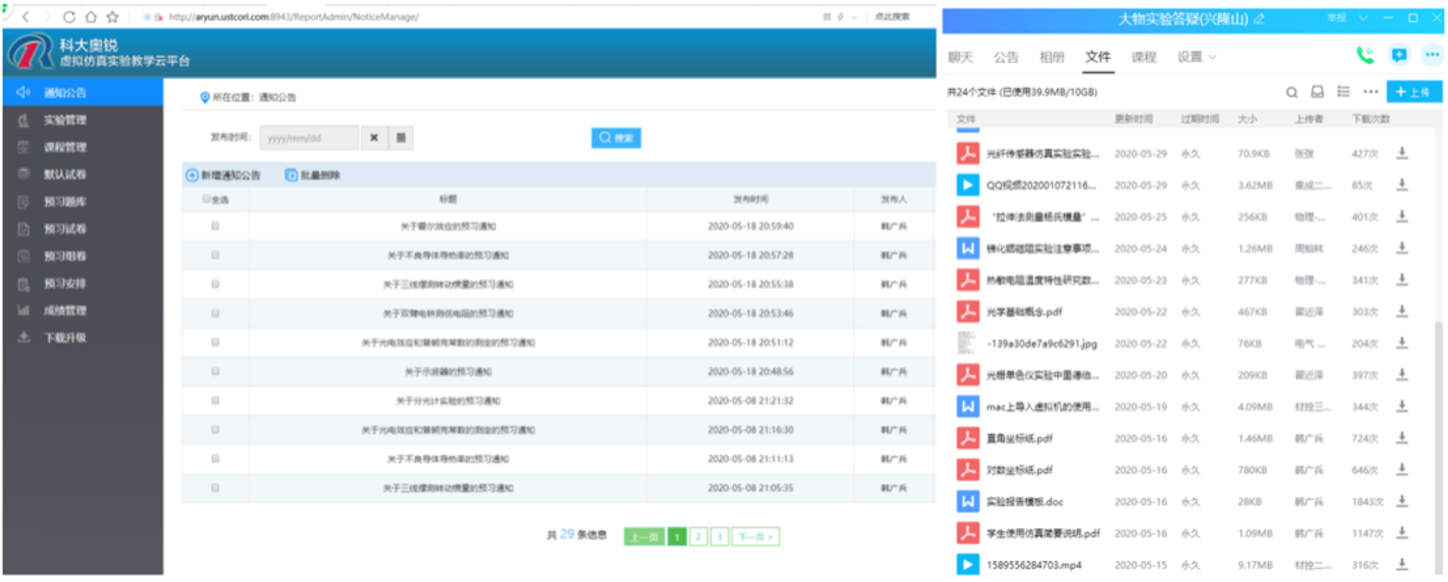Tick the checkbox for the 20:59:40 notice row

pyautogui.click(x=215, y=226)
